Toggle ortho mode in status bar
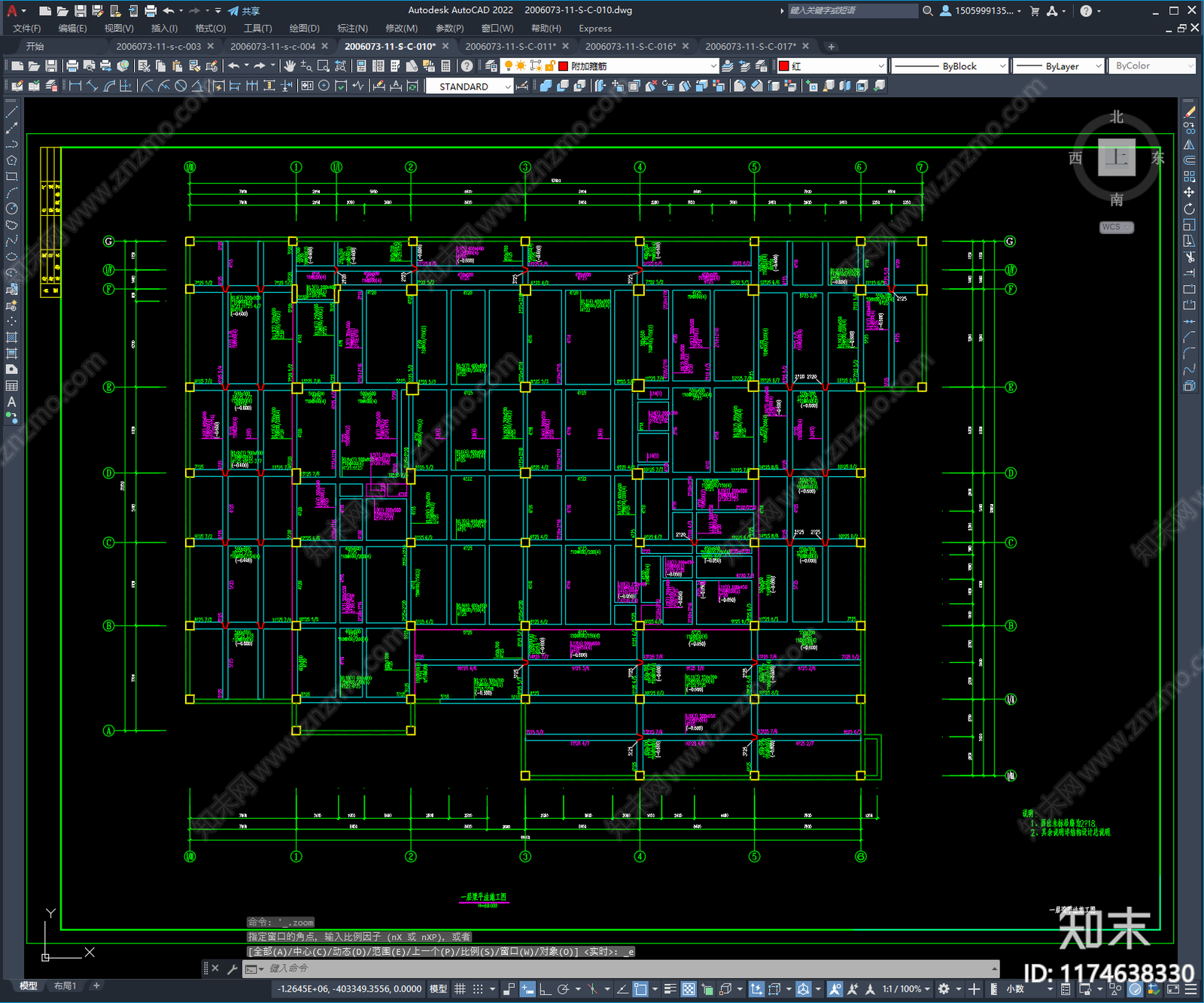The image size is (1204, 1003). click(x=545, y=989)
